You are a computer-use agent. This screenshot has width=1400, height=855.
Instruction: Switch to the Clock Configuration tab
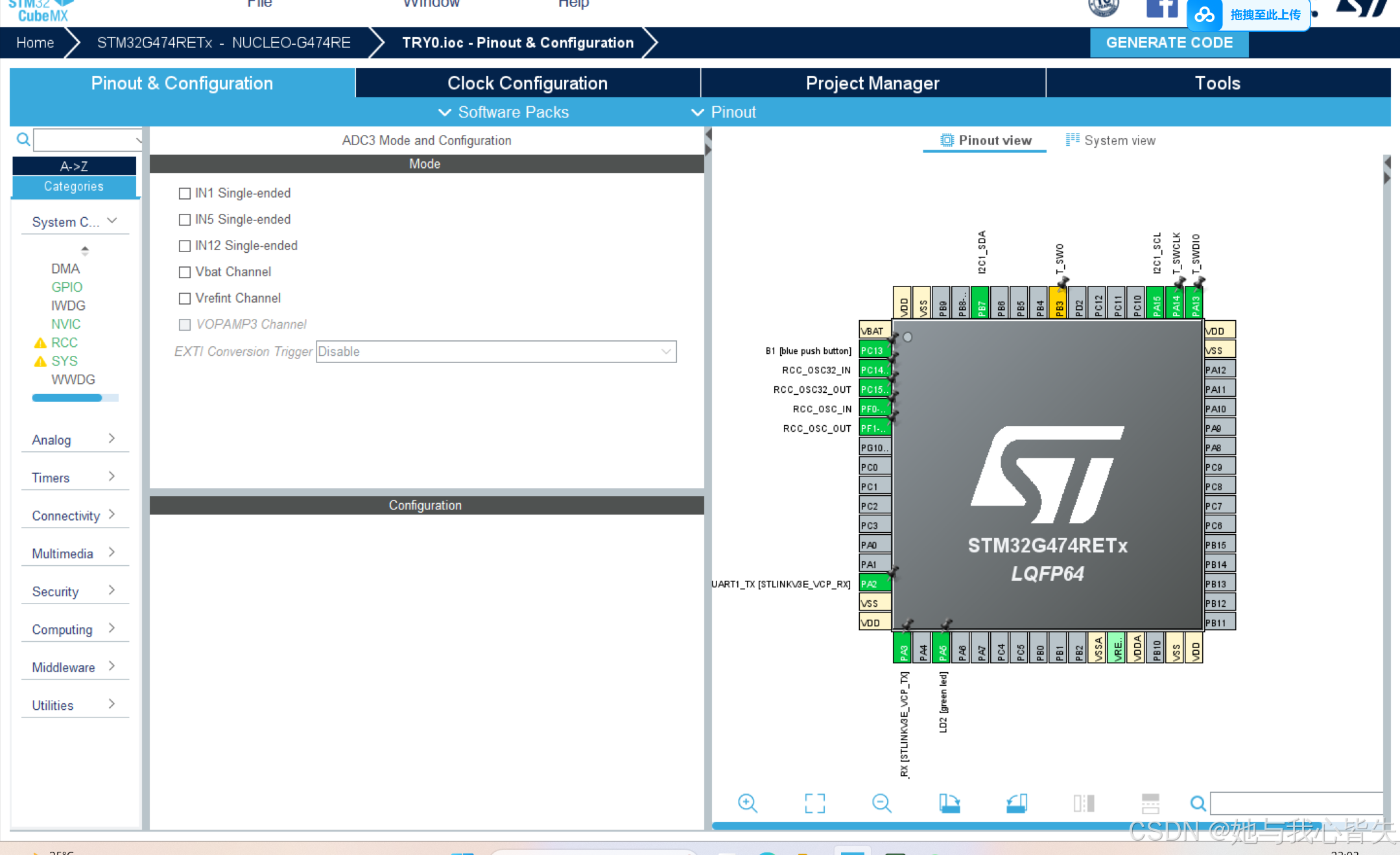click(527, 83)
